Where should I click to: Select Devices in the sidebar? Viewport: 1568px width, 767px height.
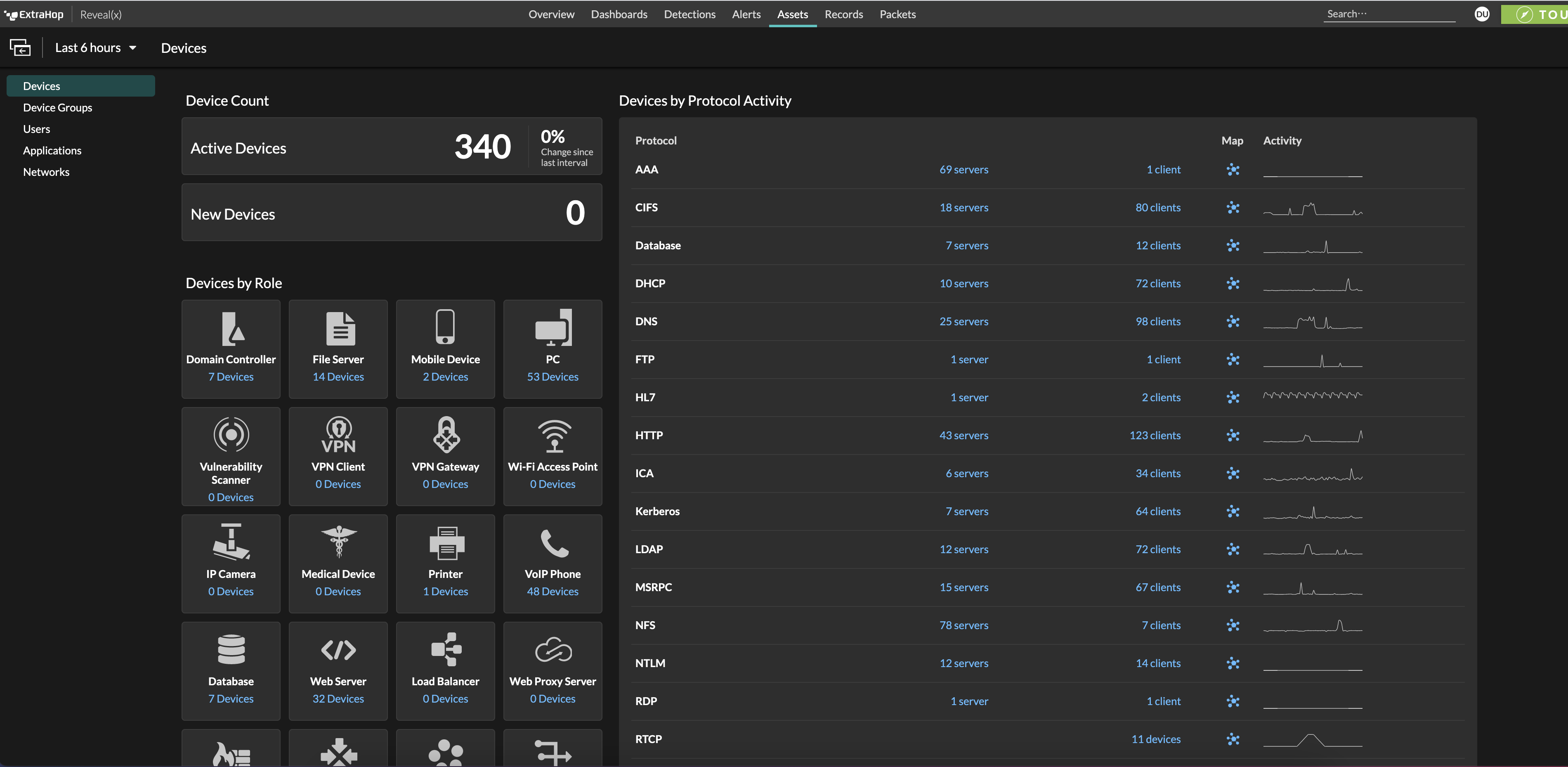click(x=80, y=86)
